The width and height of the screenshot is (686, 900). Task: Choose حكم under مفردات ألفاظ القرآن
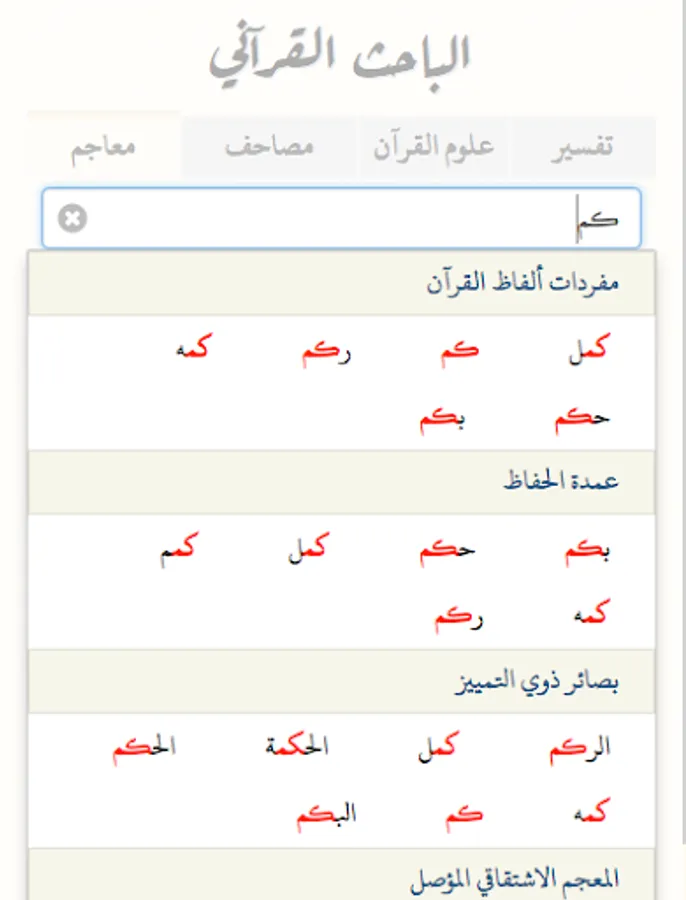pyautogui.click(x=582, y=418)
